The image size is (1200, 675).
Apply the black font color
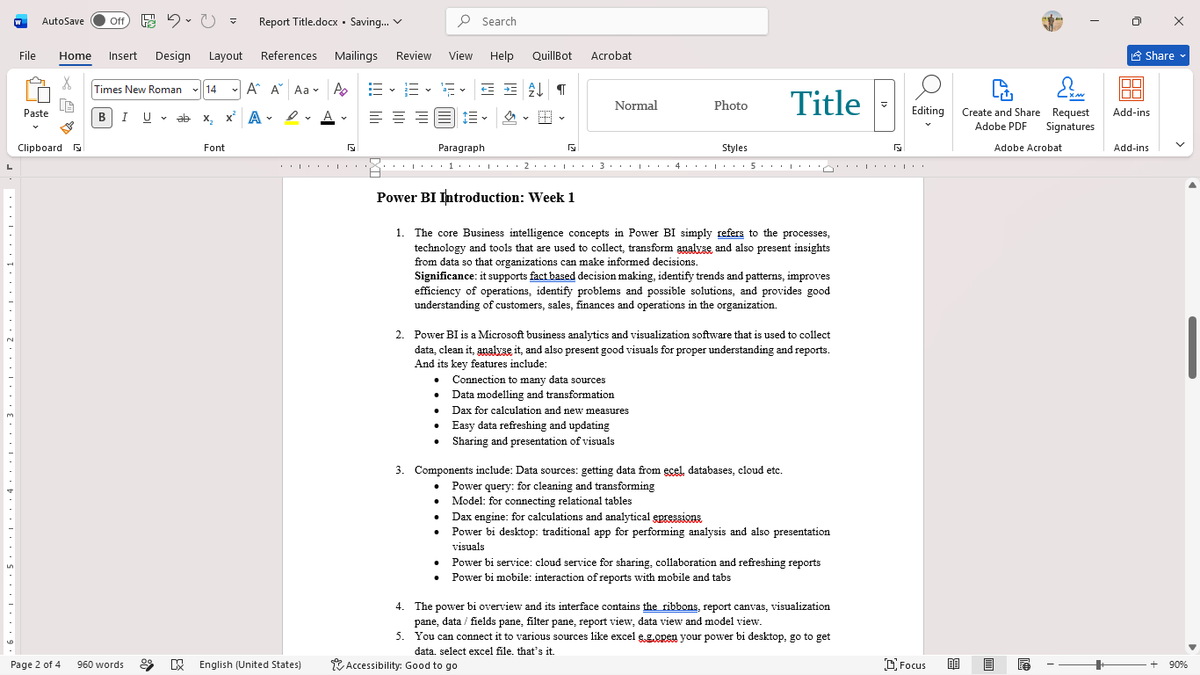[x=327, y=118]
